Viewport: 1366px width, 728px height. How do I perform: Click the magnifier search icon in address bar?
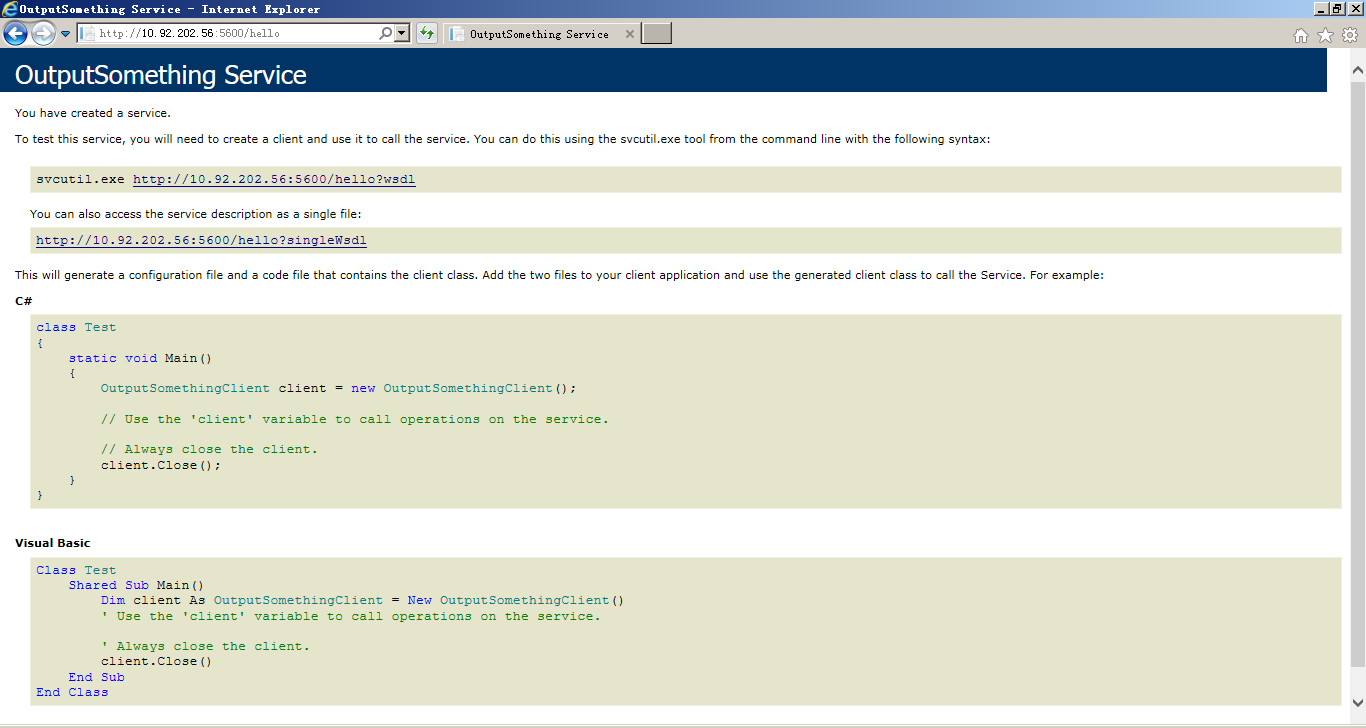click(386, 34)
